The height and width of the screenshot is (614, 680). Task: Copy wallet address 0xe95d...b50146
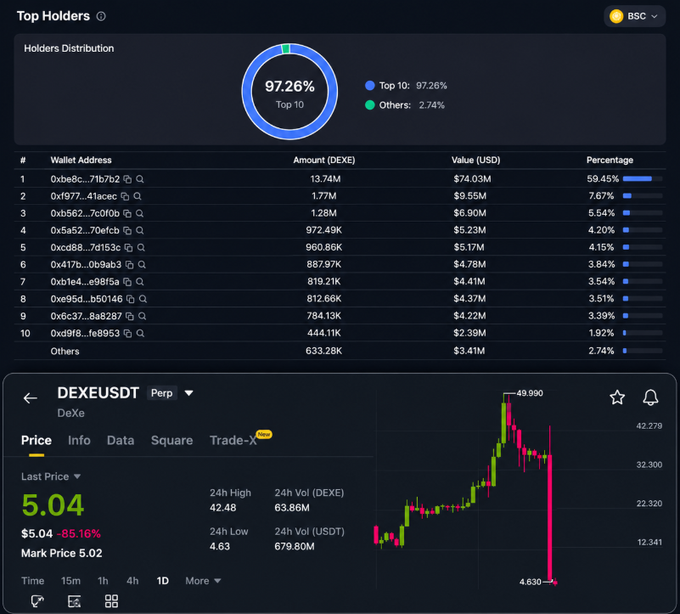pyautogui.click(x=130, y=299)
